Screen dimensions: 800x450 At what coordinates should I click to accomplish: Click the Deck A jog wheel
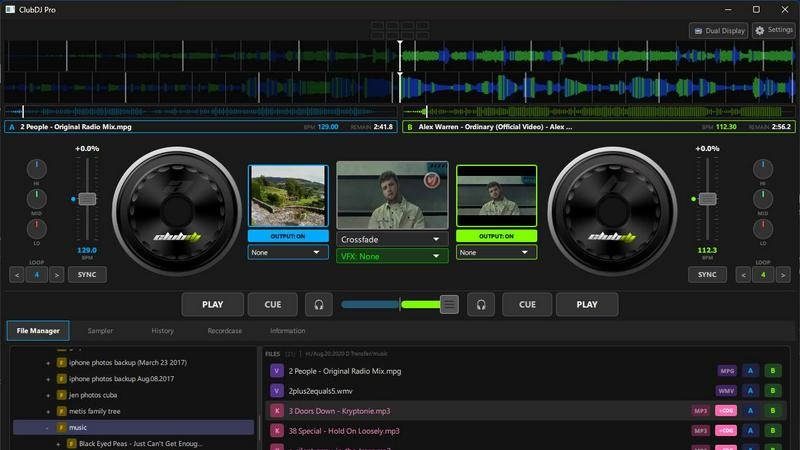pos(177,211)
